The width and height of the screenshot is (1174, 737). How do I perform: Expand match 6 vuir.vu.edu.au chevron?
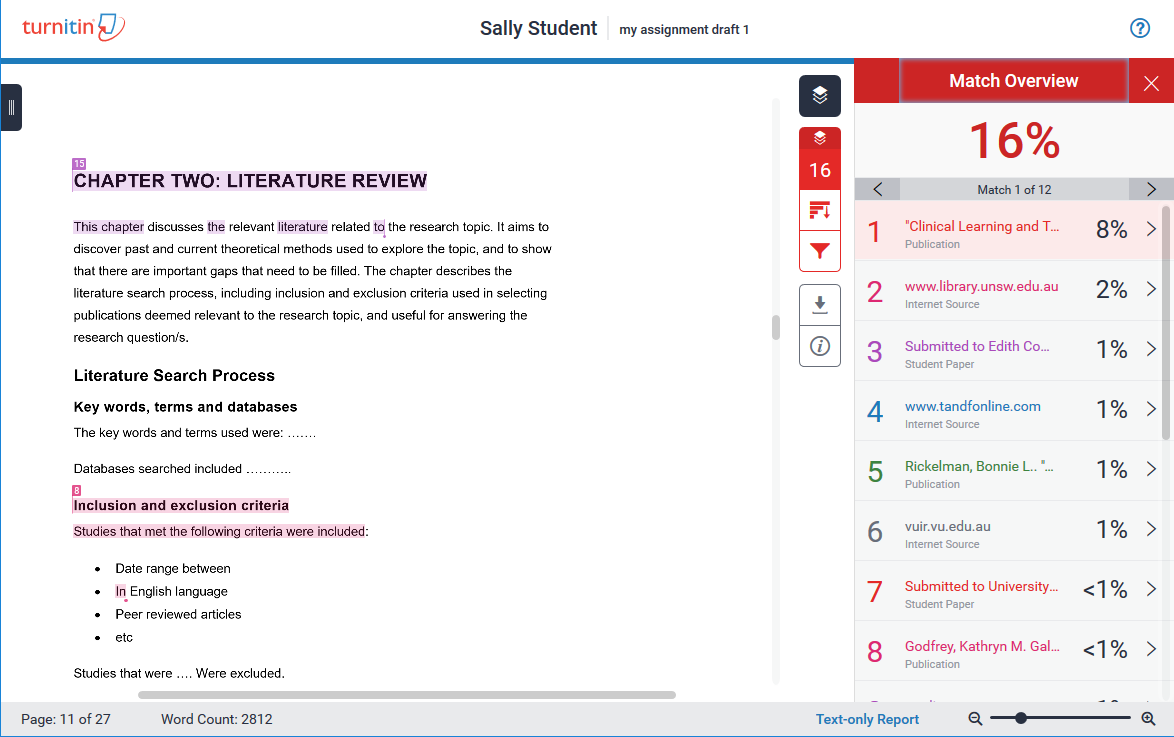click(x=1151, y=529)
